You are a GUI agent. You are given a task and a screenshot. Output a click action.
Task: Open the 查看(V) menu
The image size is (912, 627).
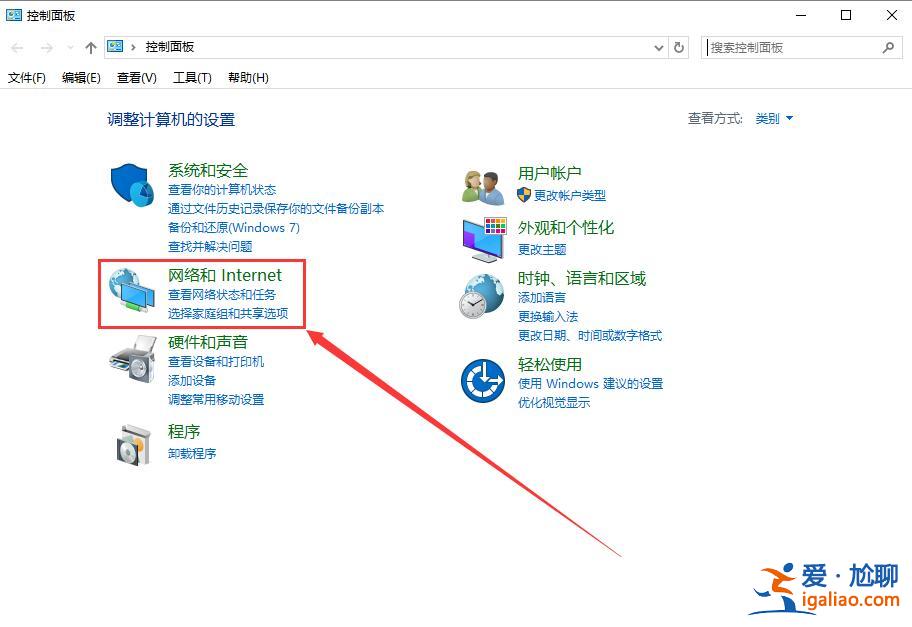(x=136, y=77)
